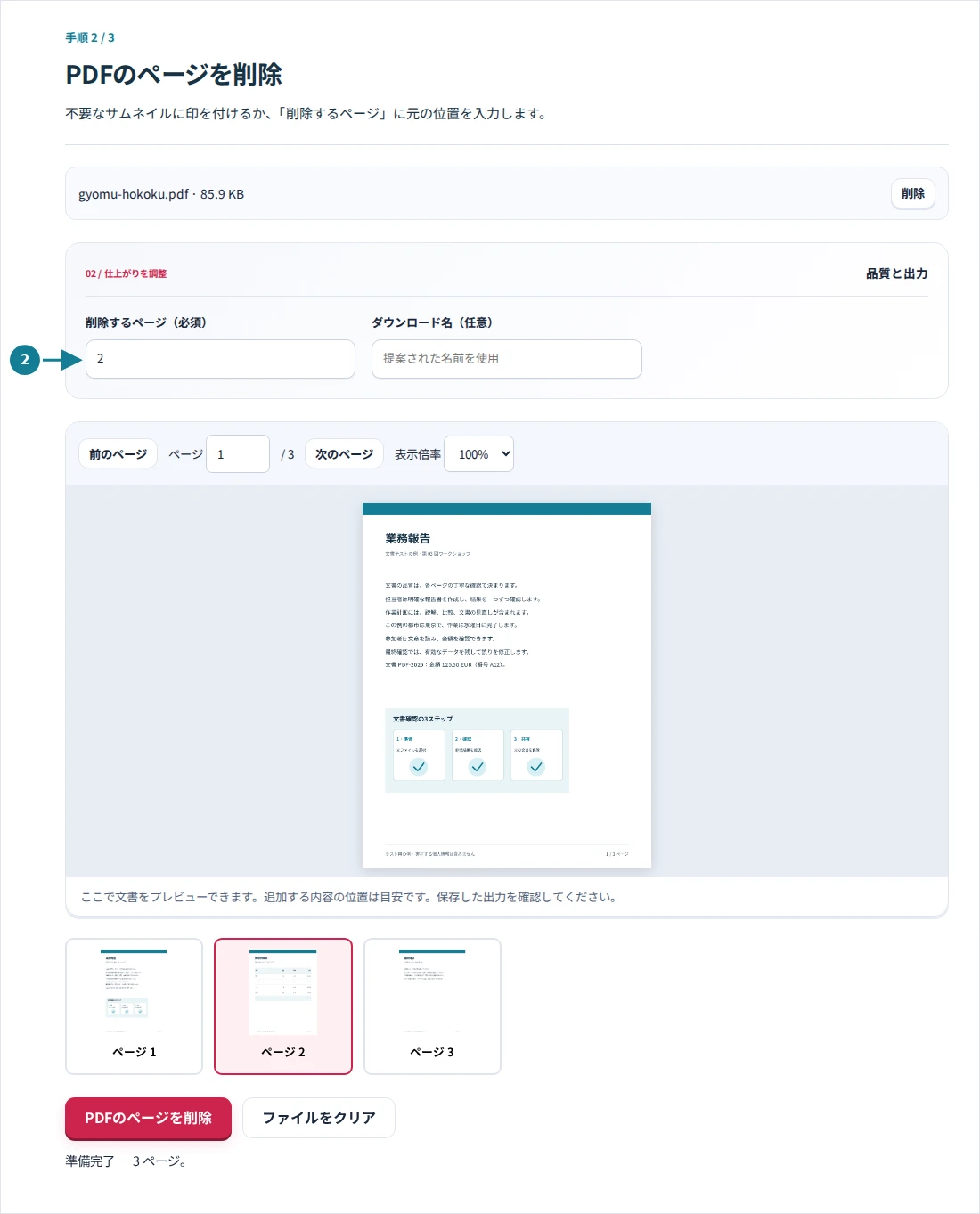Focus the ダウンロード名 text field
This screenshot has height=1214, width=980.
pyautogui.click(x=506, y=359)
